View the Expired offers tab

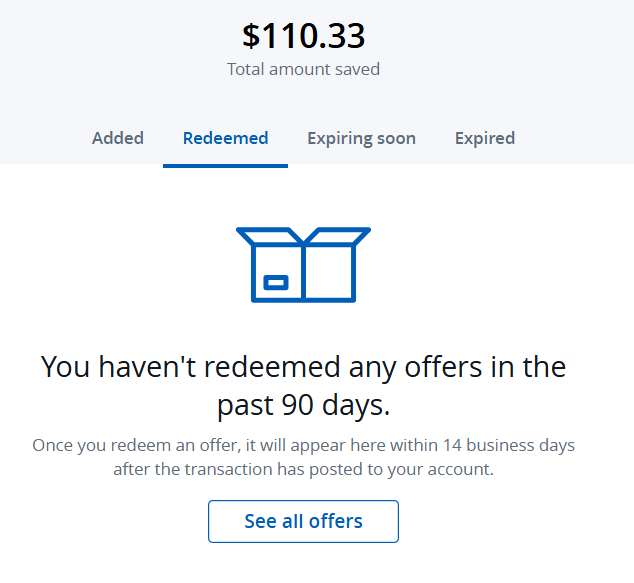[x=485, y=138]
